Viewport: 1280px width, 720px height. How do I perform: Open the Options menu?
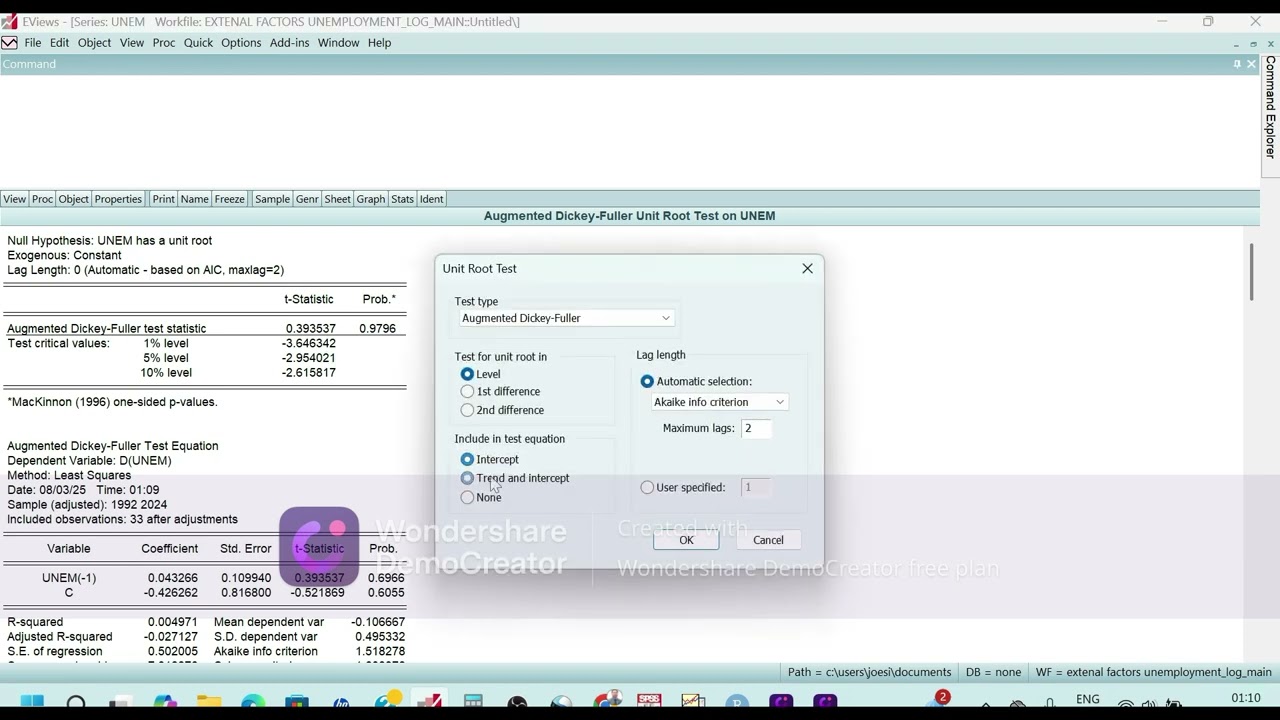point(241,43)
